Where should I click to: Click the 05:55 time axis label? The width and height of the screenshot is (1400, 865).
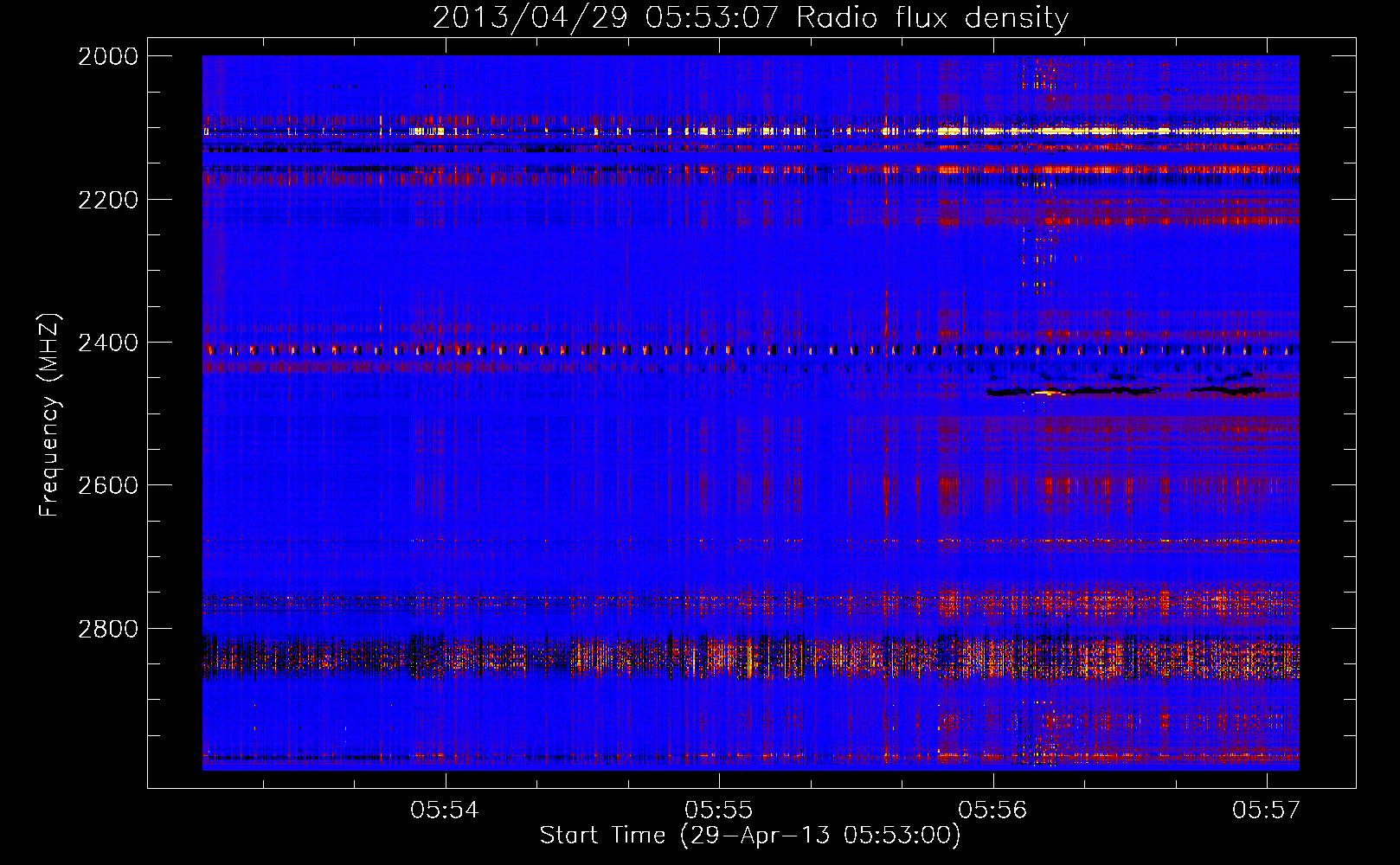click(719, 810)
